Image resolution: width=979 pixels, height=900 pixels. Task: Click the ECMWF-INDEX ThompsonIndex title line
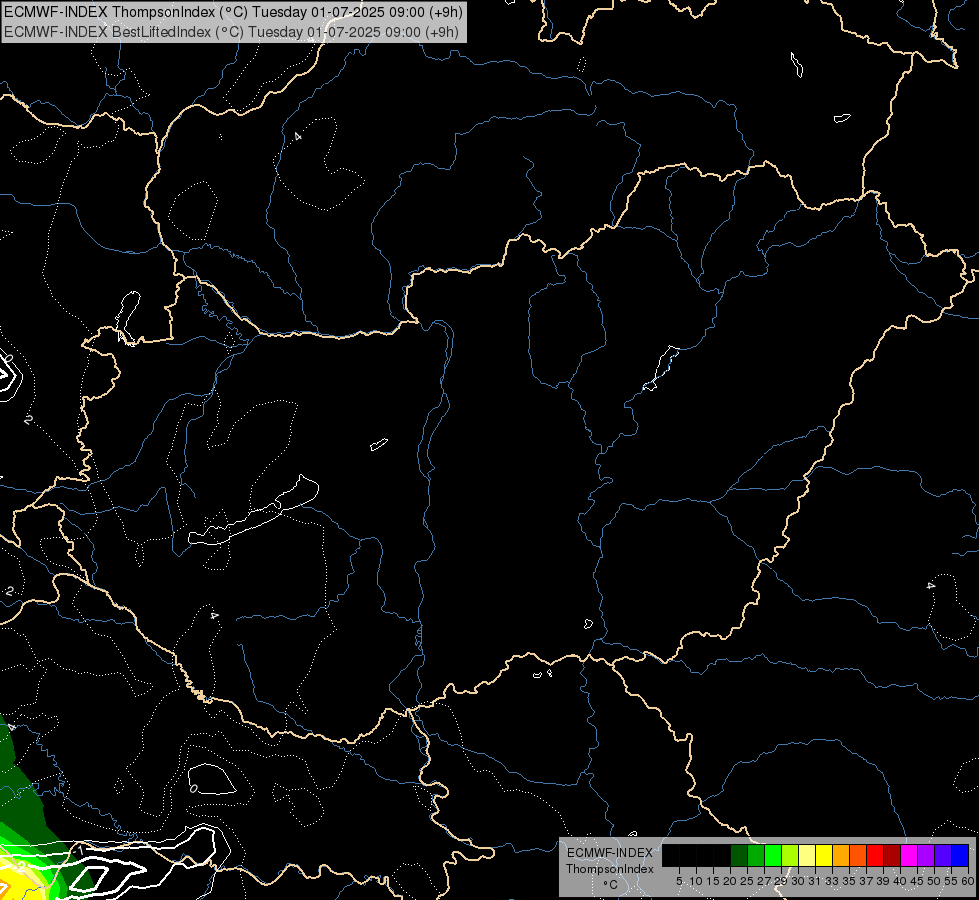pyautogui.click(x=232, y=12)
